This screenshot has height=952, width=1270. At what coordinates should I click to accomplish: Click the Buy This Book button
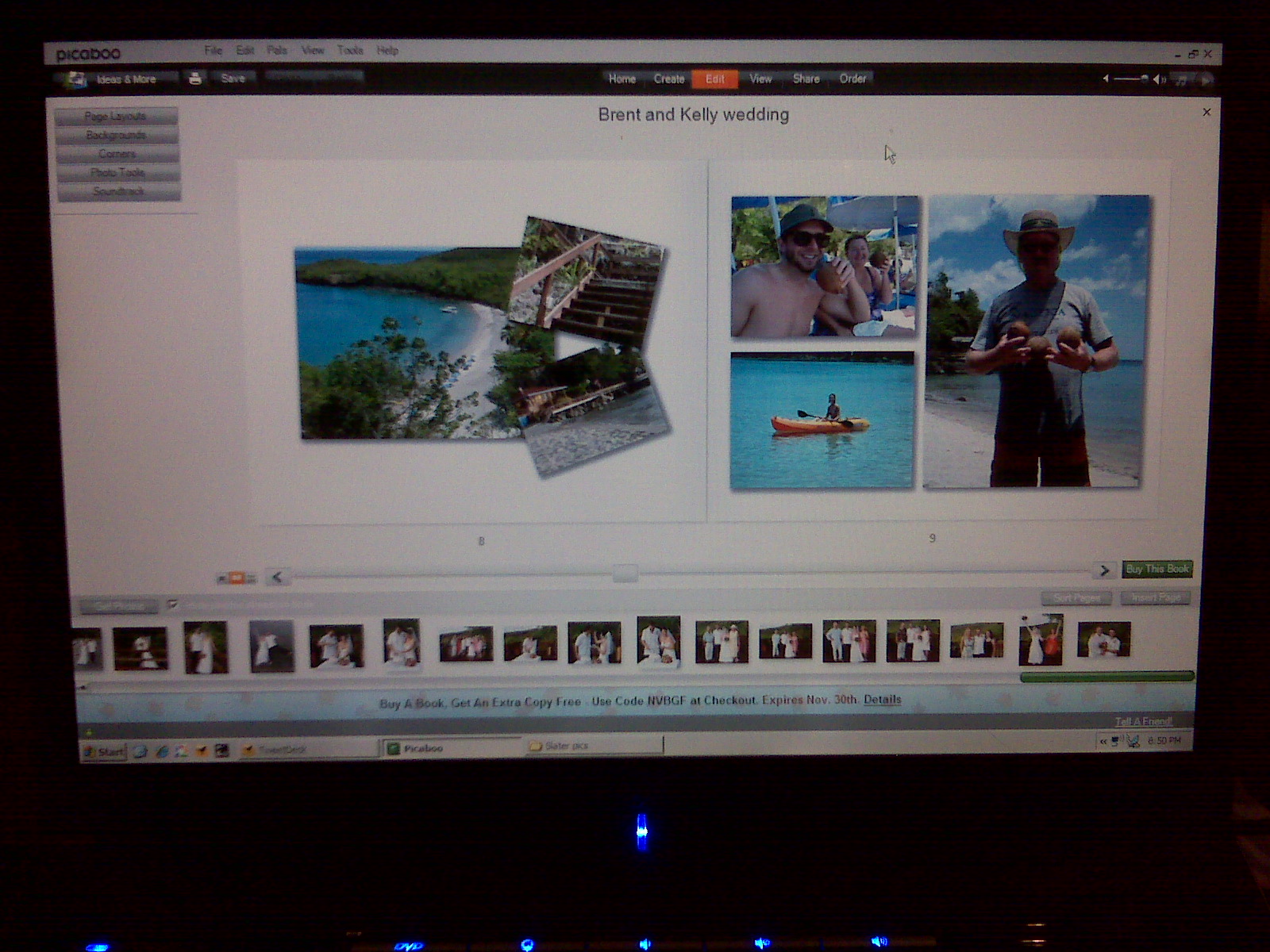[x=1156, y=569]
